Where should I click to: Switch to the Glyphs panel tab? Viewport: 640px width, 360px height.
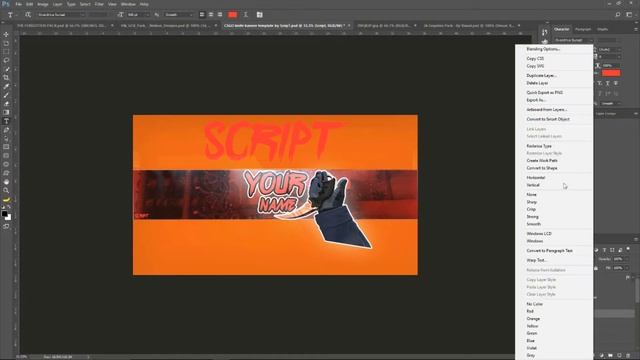602,29
